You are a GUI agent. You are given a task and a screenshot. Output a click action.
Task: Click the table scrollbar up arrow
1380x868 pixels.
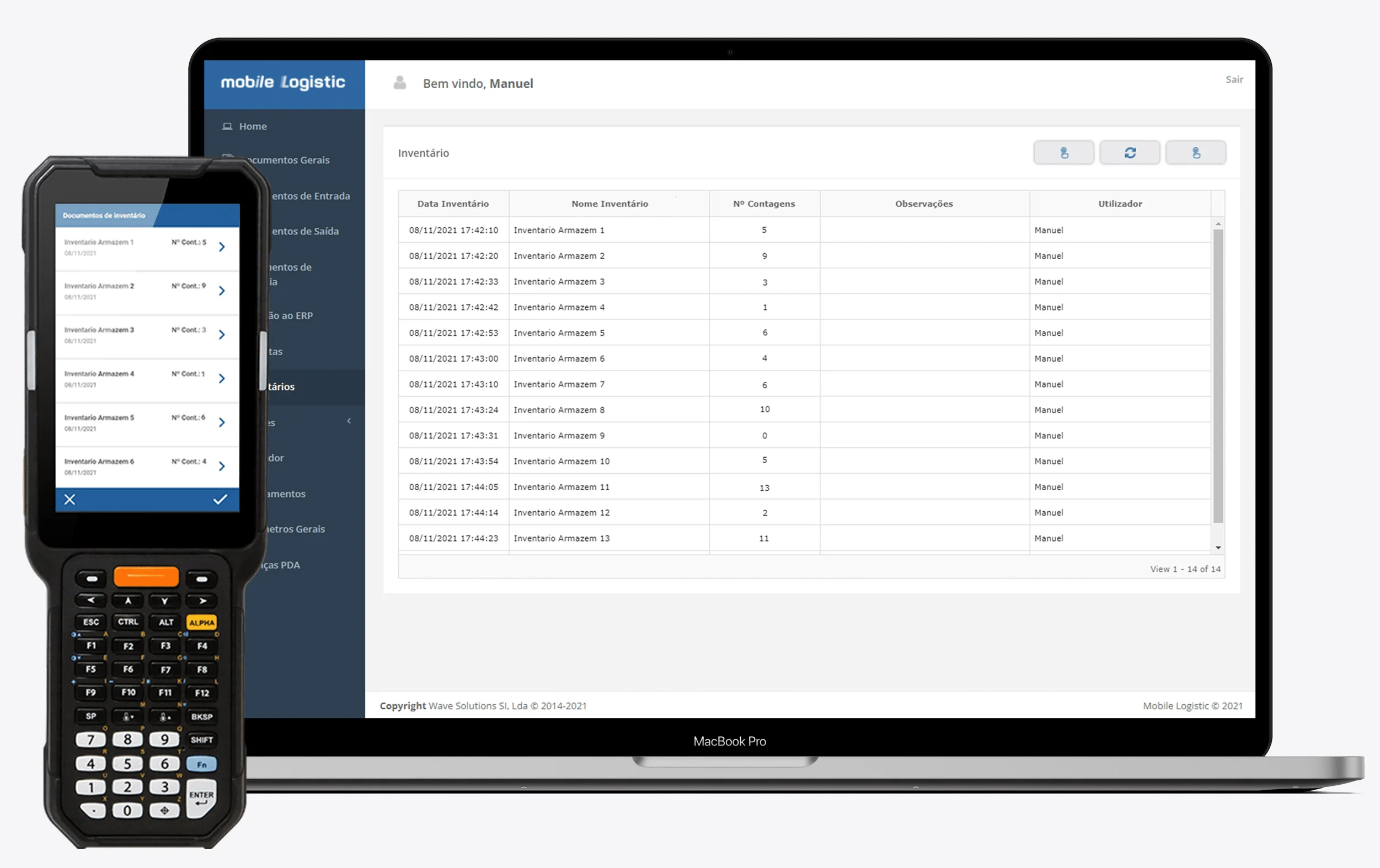tap(1218, 224)
